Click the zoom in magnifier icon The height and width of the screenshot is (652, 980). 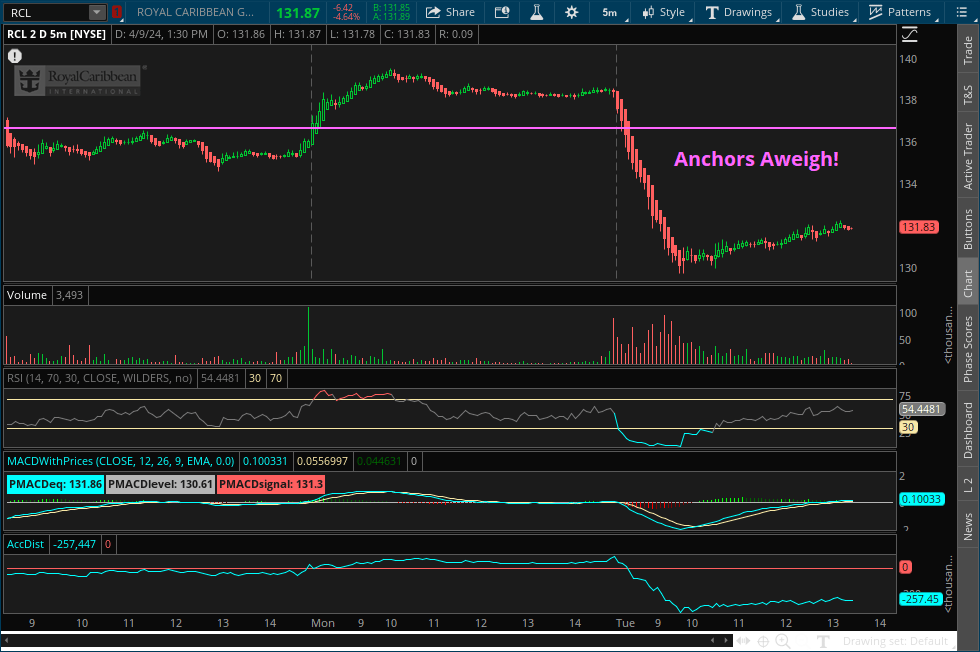(782, 641)
